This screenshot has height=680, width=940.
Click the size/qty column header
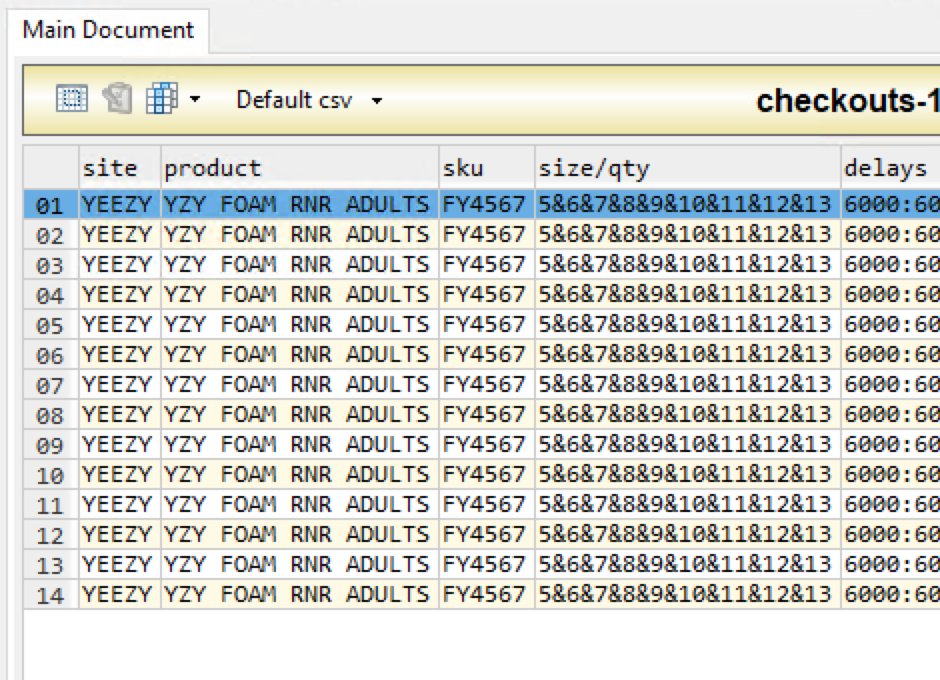point(688,168)
